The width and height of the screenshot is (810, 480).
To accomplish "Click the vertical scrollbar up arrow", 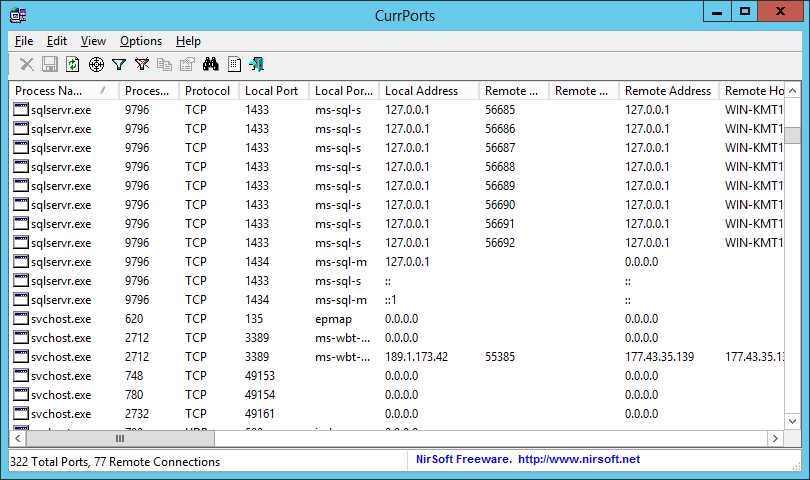I will tap(792, 91).
